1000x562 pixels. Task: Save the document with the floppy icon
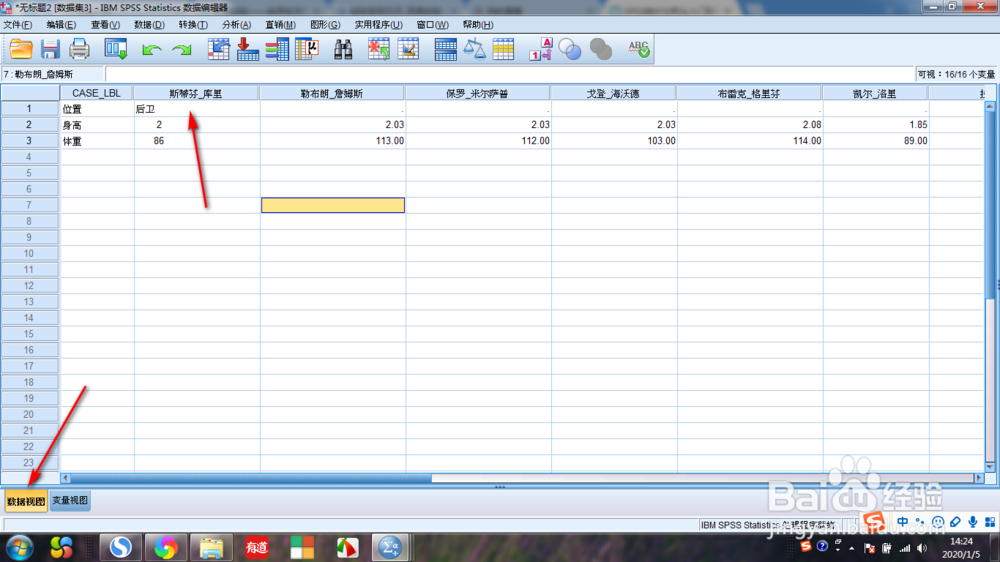coord(50,49)
